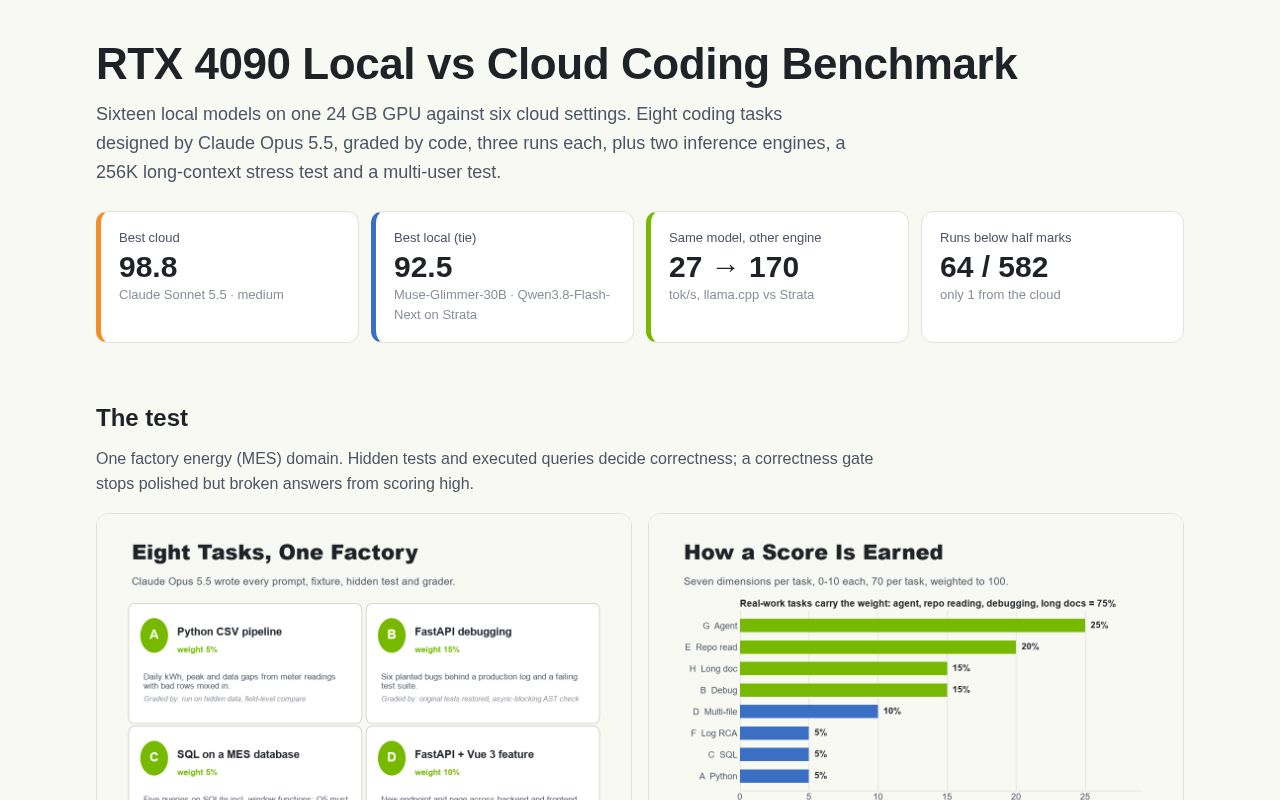Click 'only 1 from the cloud' caption
This screenshot has height=800, width=1280.
pos(1000,295)
